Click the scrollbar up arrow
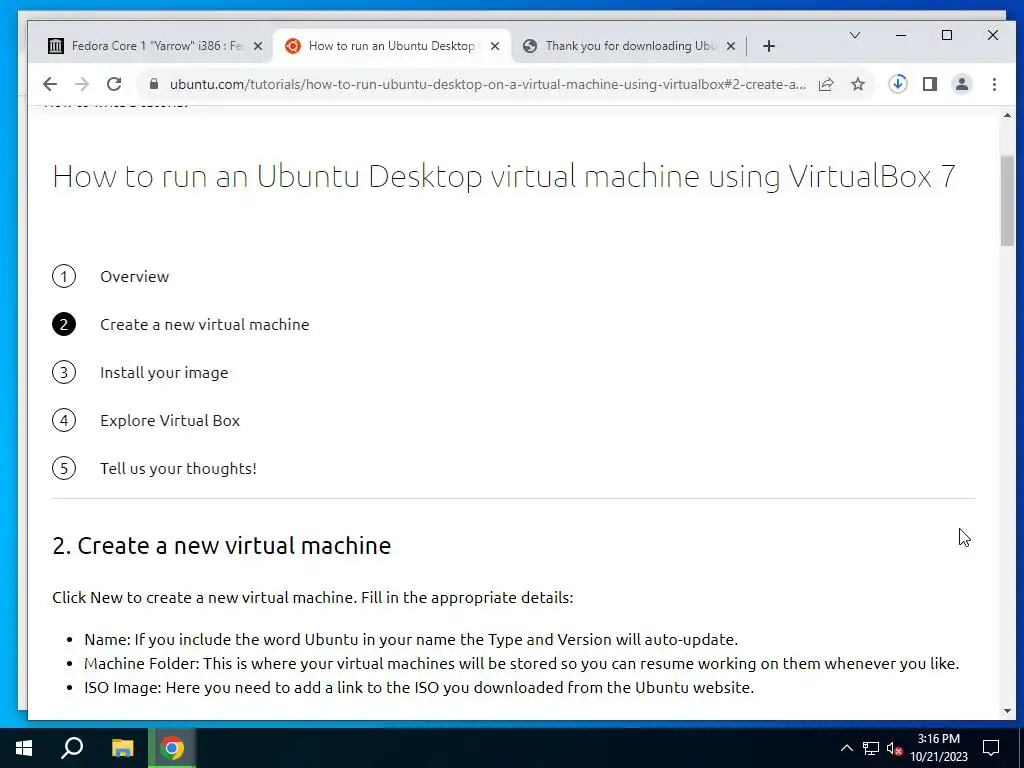Screen dimensions: 1024x768 (x=1007, y=116)
